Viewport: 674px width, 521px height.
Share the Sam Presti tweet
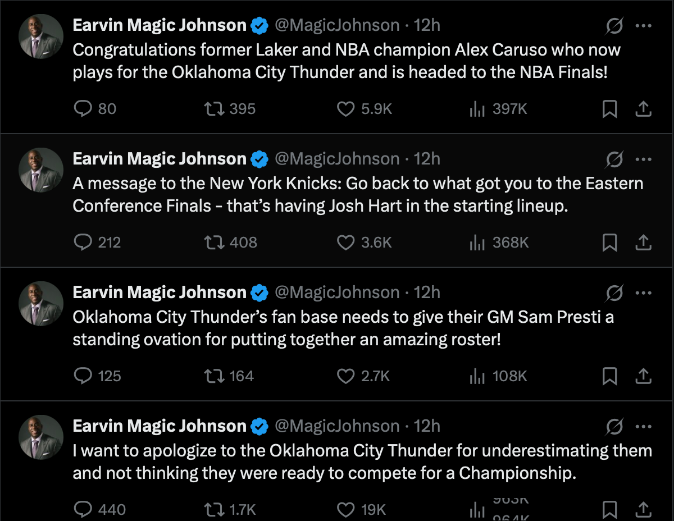(644, 376)
